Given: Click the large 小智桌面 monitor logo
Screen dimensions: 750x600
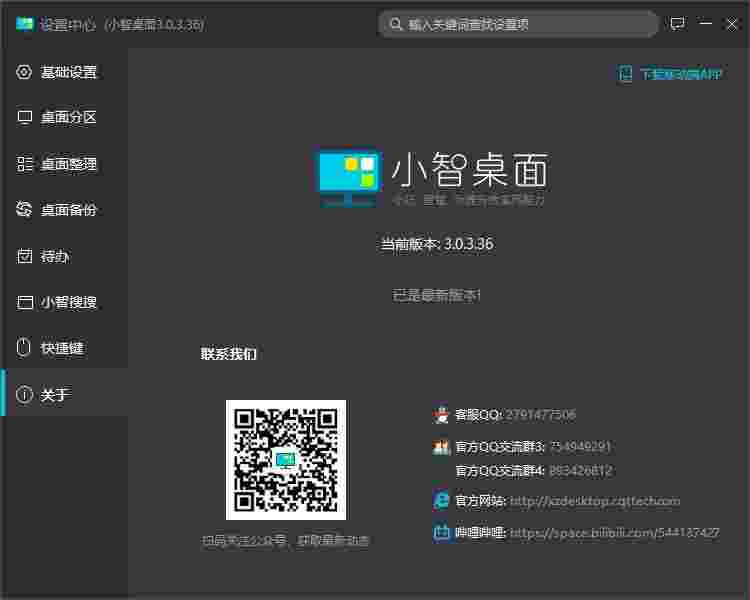Looking at the screenshot, I should coord(349,177).
